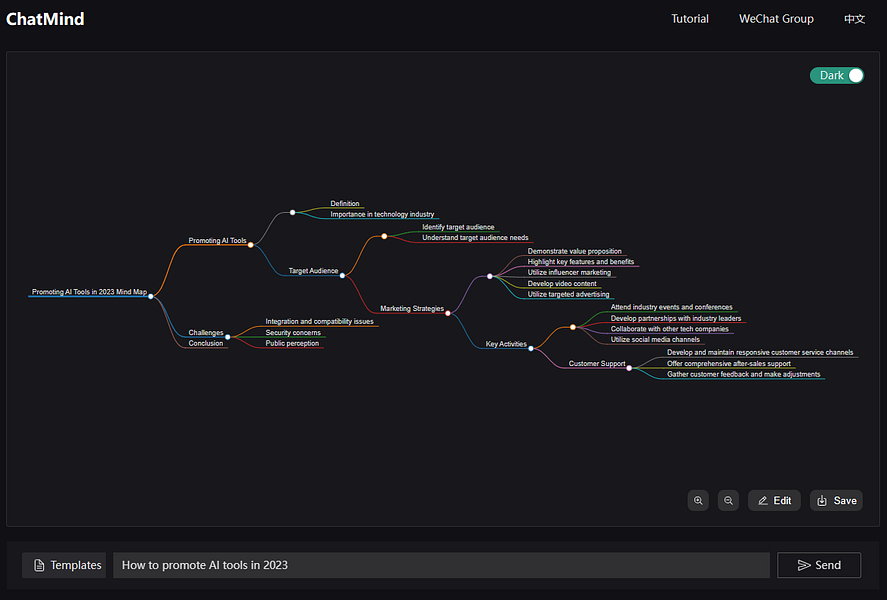Open the Tutorial menu item
Screen dimensions: 887x600
(x=689, y=18)
